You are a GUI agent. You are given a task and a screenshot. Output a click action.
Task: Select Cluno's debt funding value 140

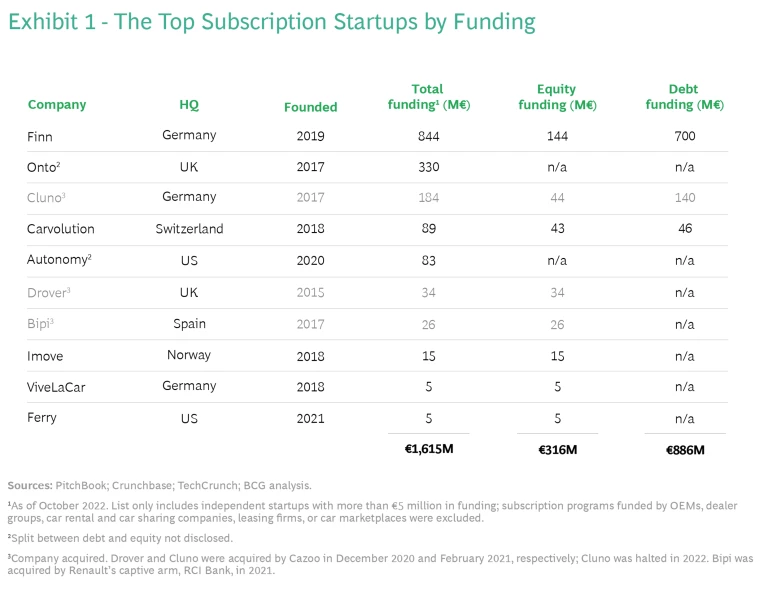tap(685, 198)
